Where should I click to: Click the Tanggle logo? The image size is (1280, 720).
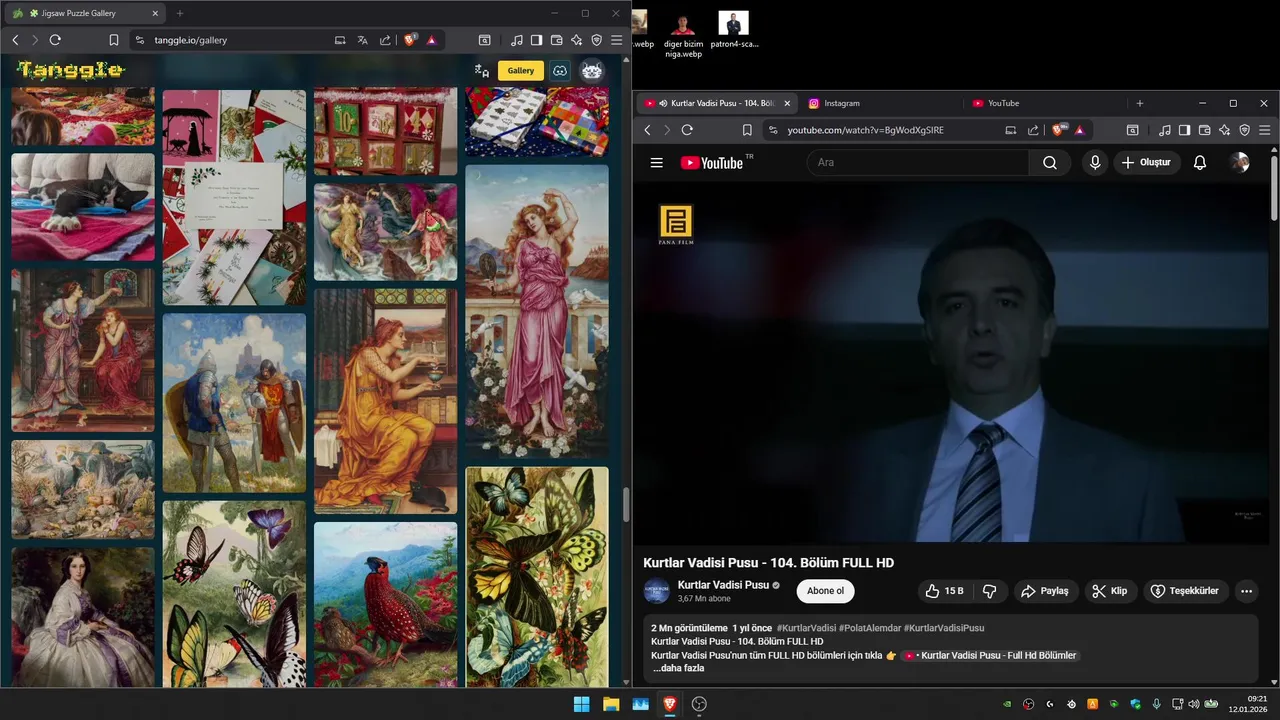tap(70, 70)
